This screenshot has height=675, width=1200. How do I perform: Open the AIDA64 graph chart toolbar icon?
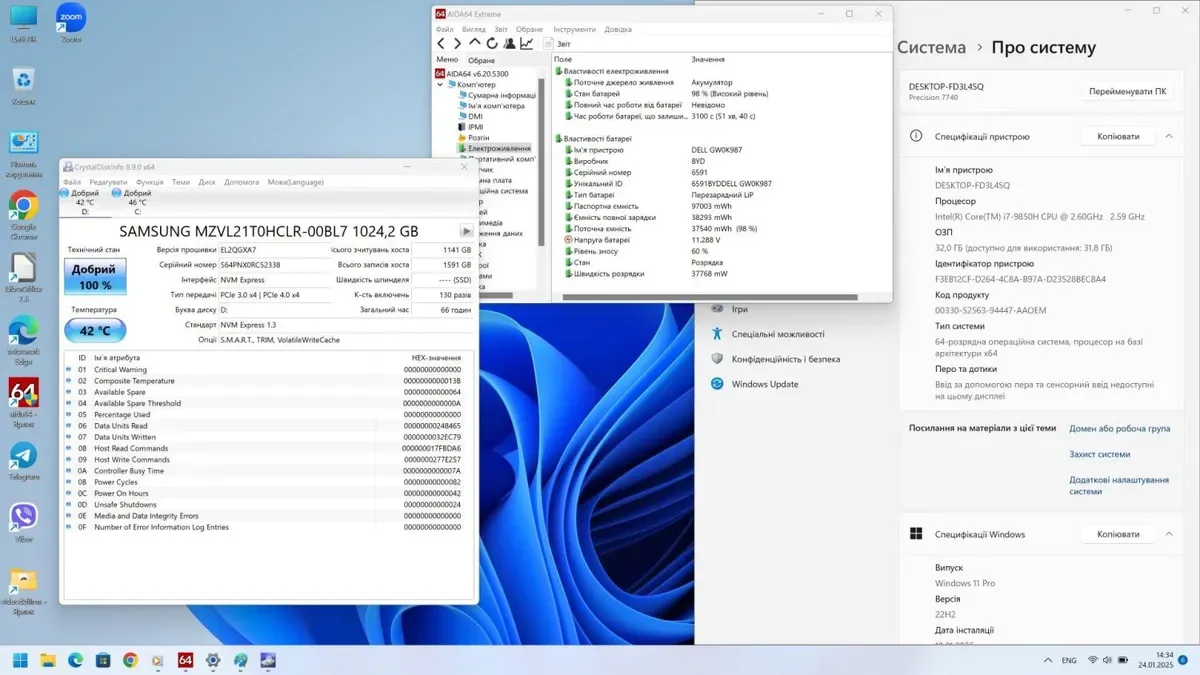pos(526,44)
